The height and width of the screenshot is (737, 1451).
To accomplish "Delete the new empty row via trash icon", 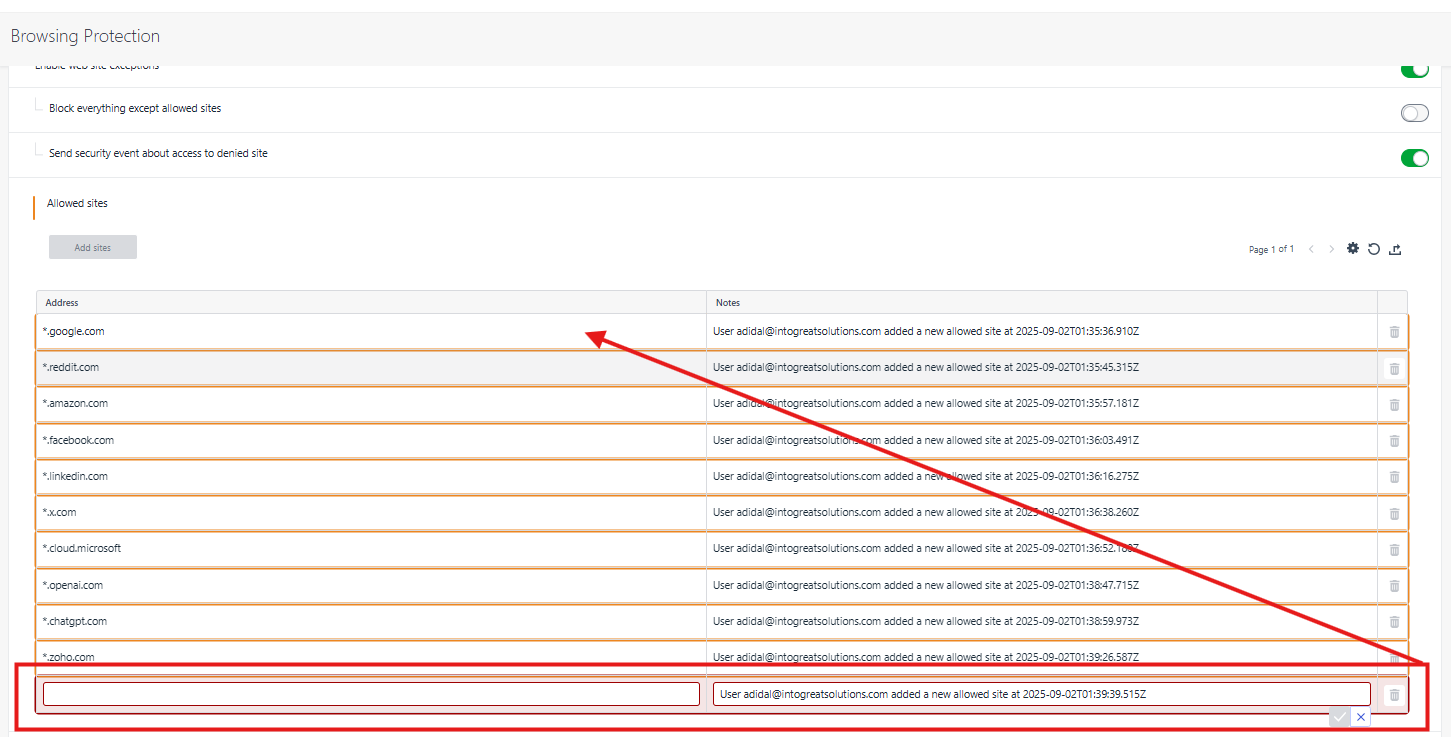I will click(1394, 694).
